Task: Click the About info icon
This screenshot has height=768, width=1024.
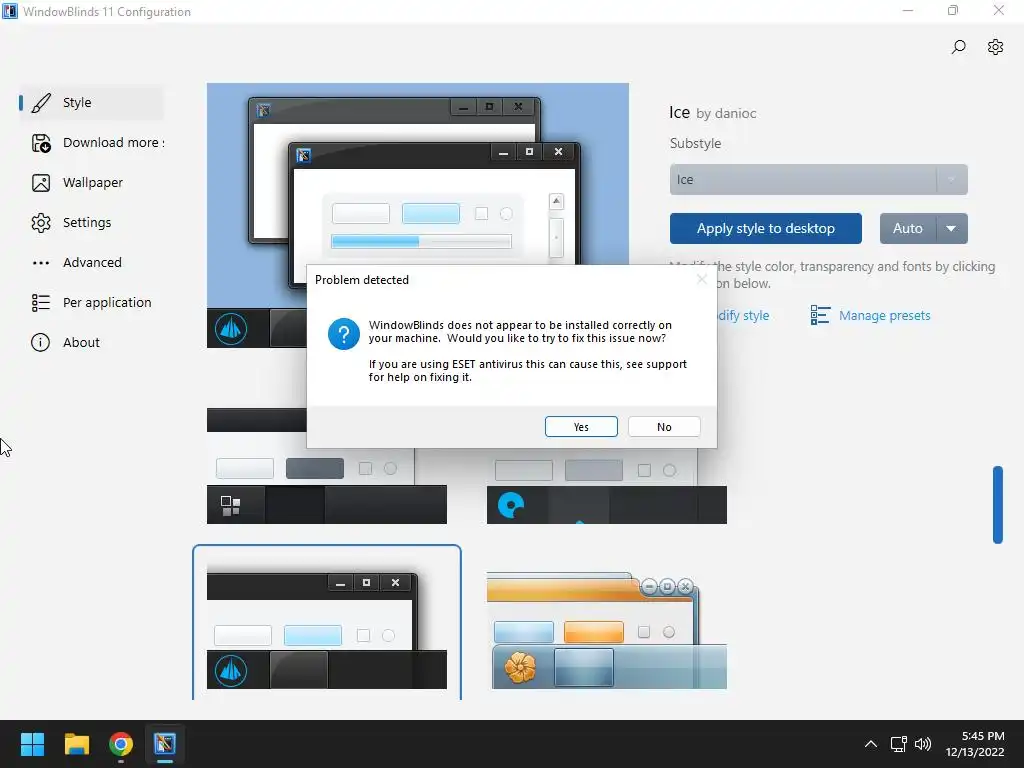Action: point(40,342)
